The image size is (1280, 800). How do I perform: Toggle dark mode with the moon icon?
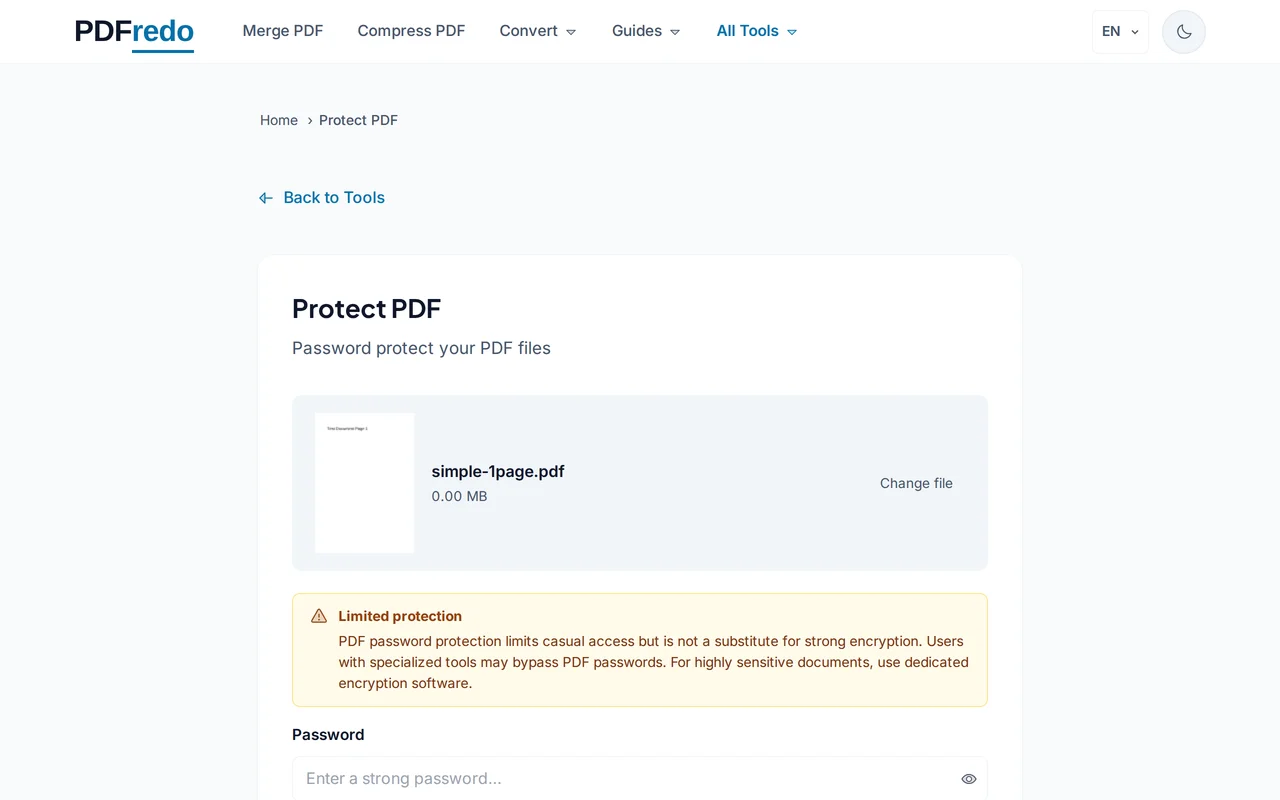(1183, 31)
